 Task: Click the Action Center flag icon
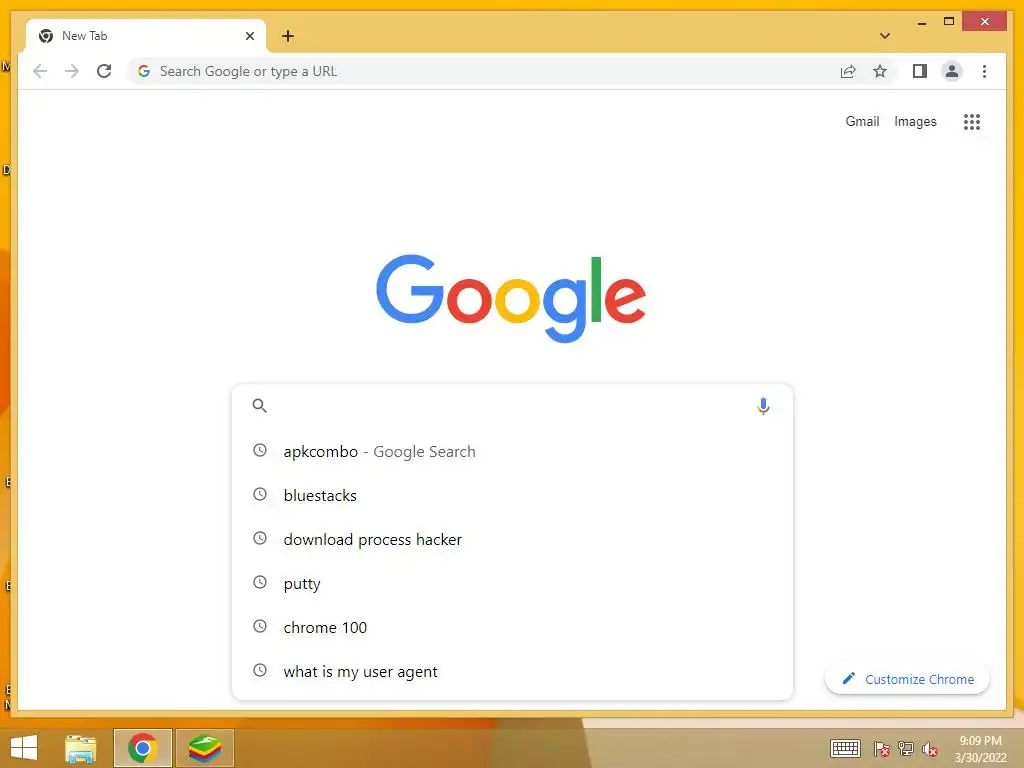tap(882, 749)
